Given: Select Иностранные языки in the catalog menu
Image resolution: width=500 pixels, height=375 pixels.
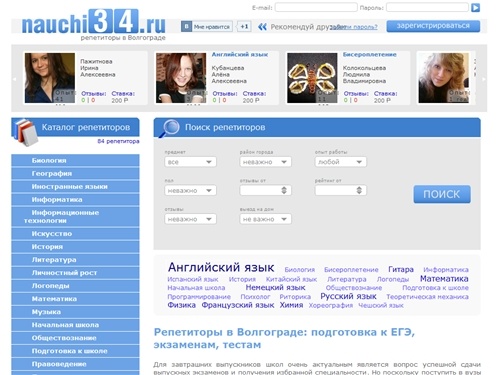Looking at the screenshot, I should [x=75, y=186].
